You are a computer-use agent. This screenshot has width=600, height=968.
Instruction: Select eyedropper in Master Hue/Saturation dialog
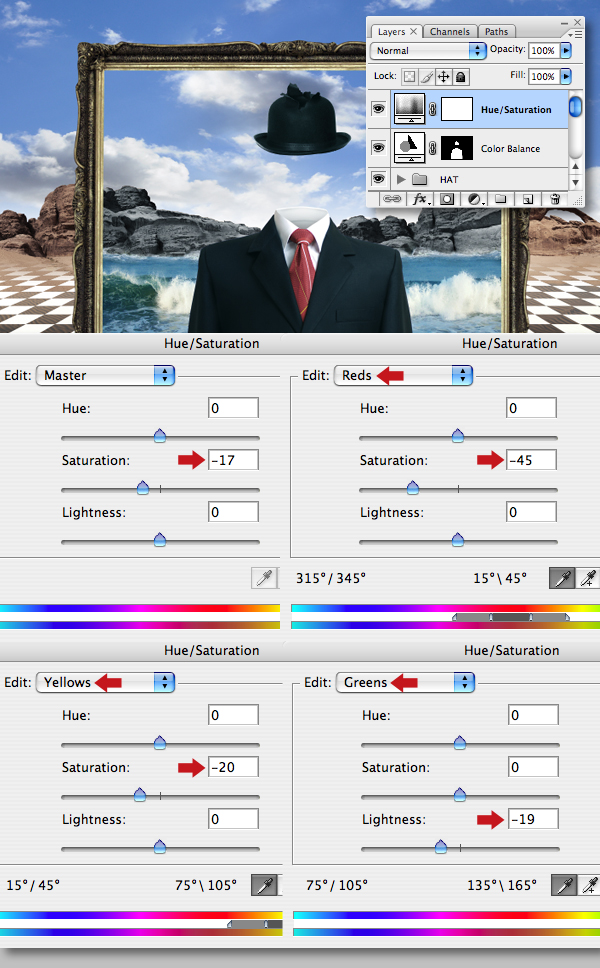265,578
